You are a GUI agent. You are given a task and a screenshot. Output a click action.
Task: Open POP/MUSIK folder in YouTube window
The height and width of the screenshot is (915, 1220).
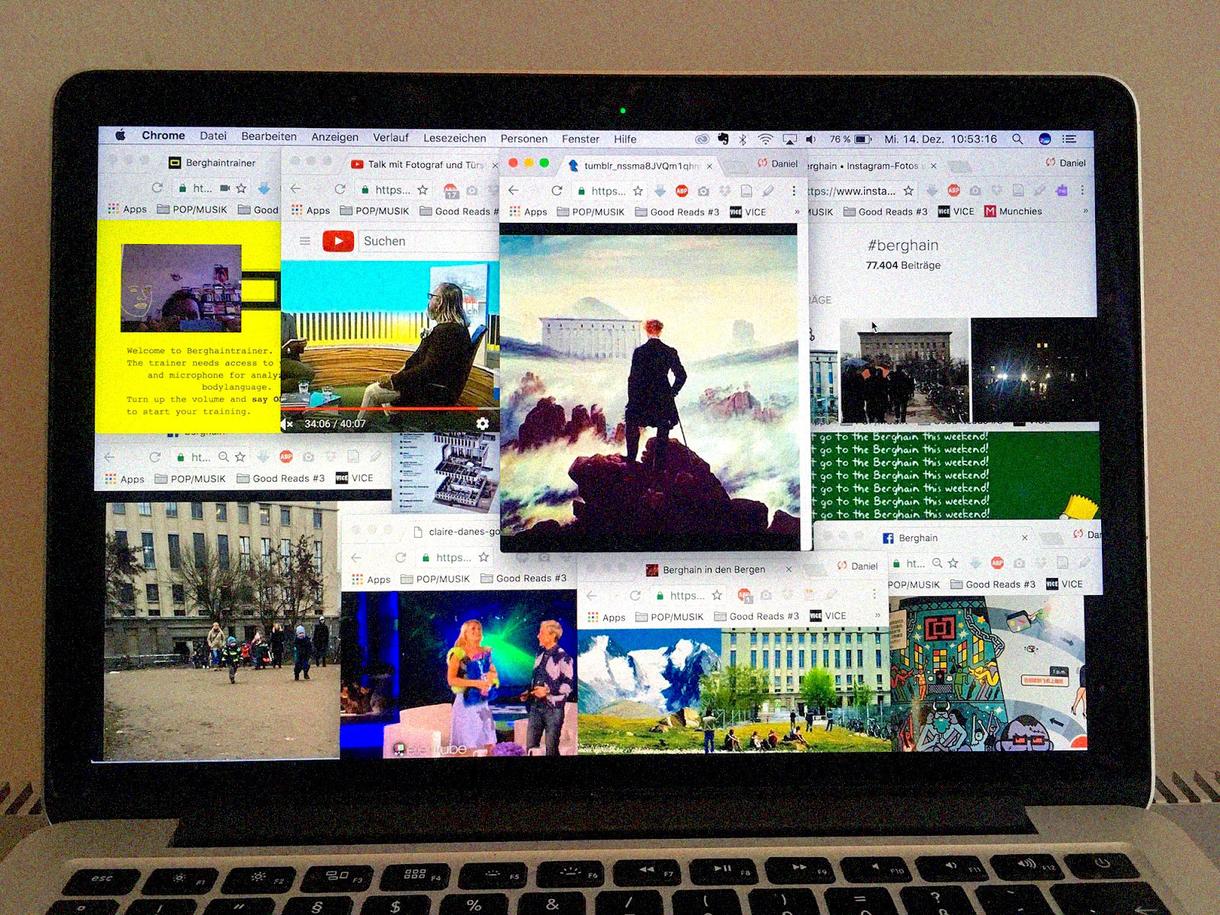(374, 211)
